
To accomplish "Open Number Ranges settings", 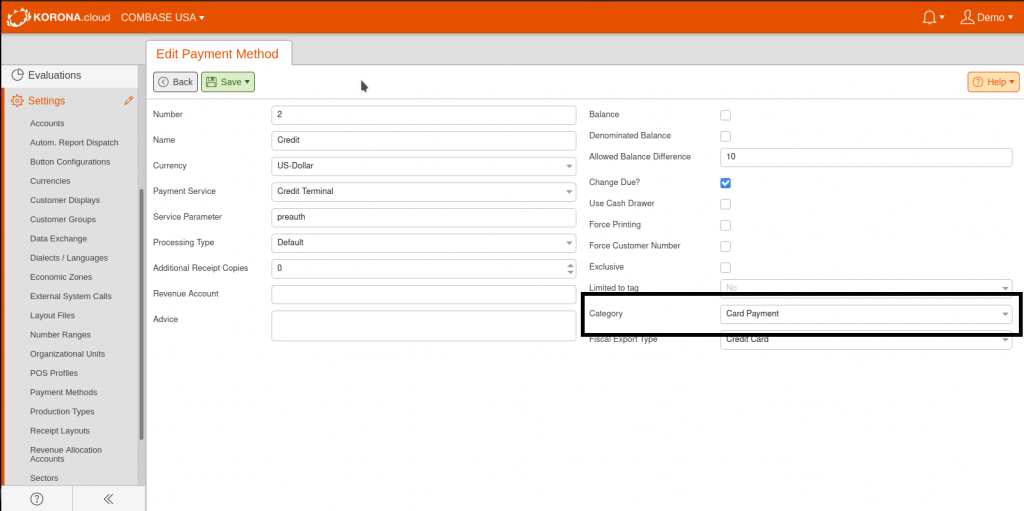I will coord(60,335).
